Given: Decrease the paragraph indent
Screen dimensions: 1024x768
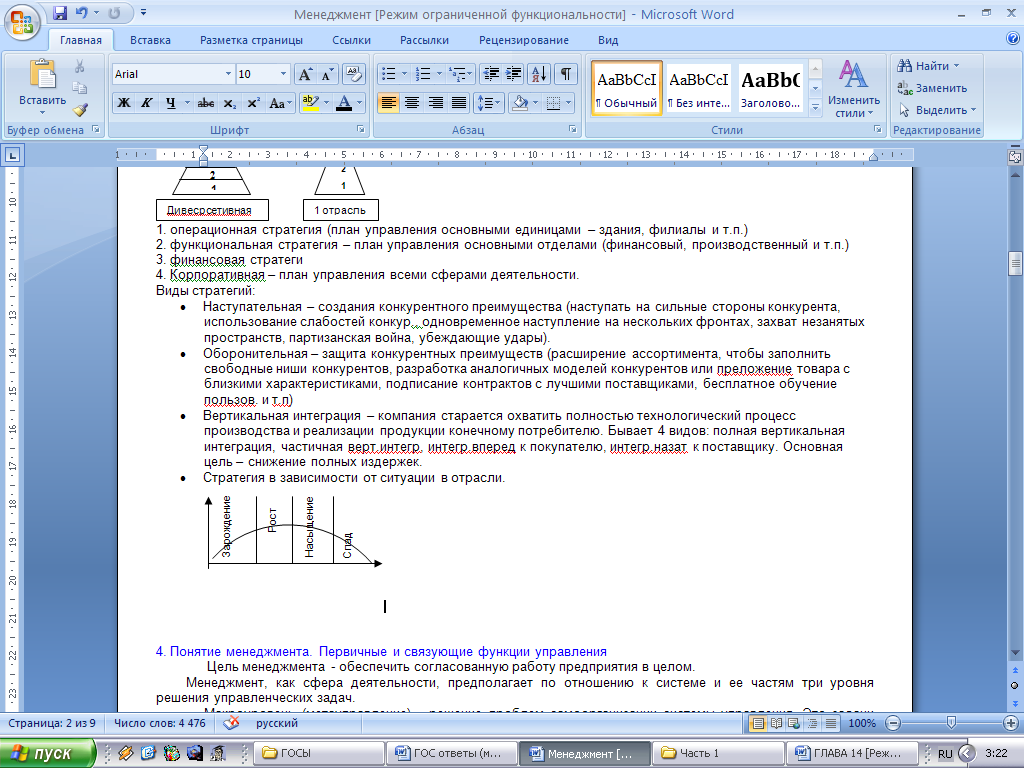Looking at the screenshot, I should coord(490,74).
